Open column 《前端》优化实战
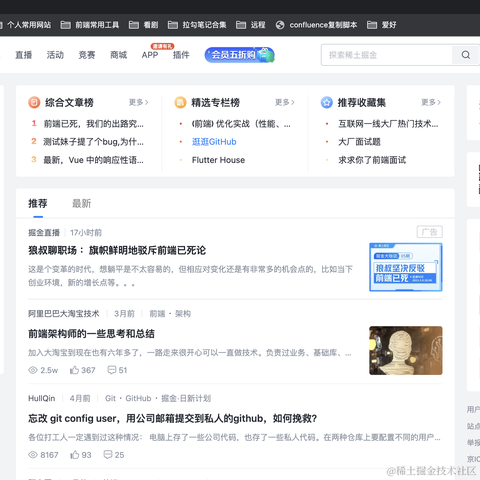 (241, 124)
